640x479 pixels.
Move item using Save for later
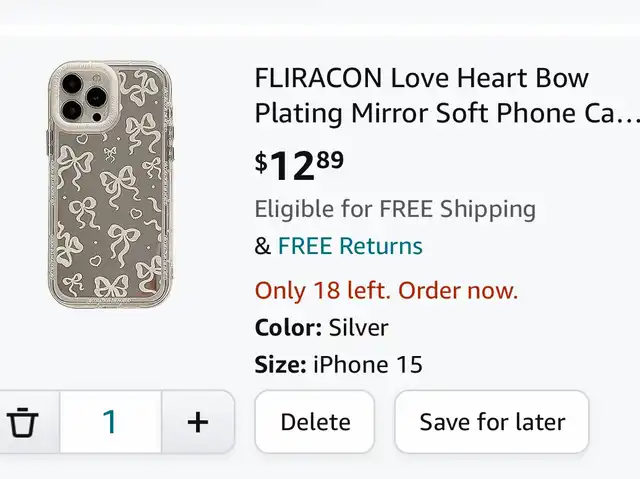pyautogui.click(x=492, y=422)
